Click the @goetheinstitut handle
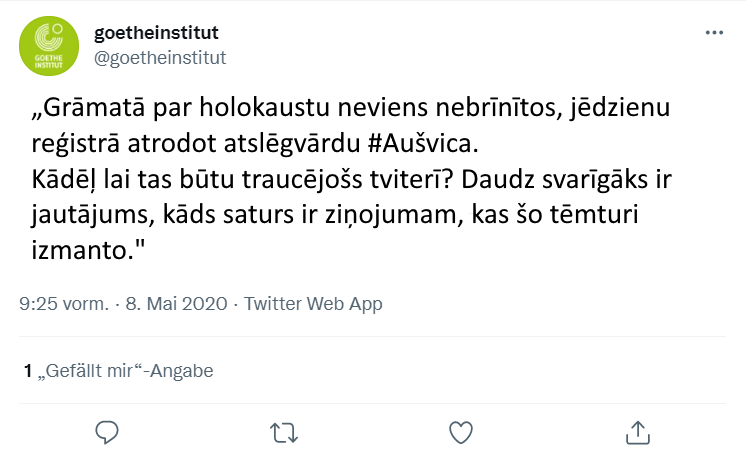 (160, 57)
